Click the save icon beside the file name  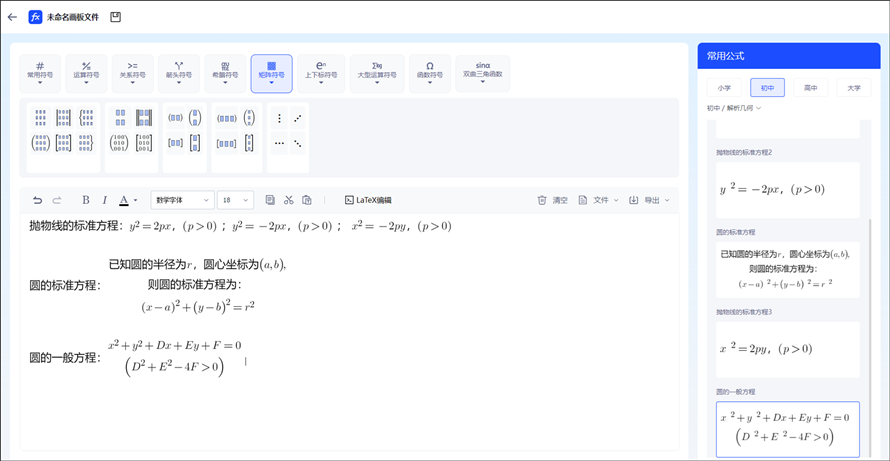point(116,18)
